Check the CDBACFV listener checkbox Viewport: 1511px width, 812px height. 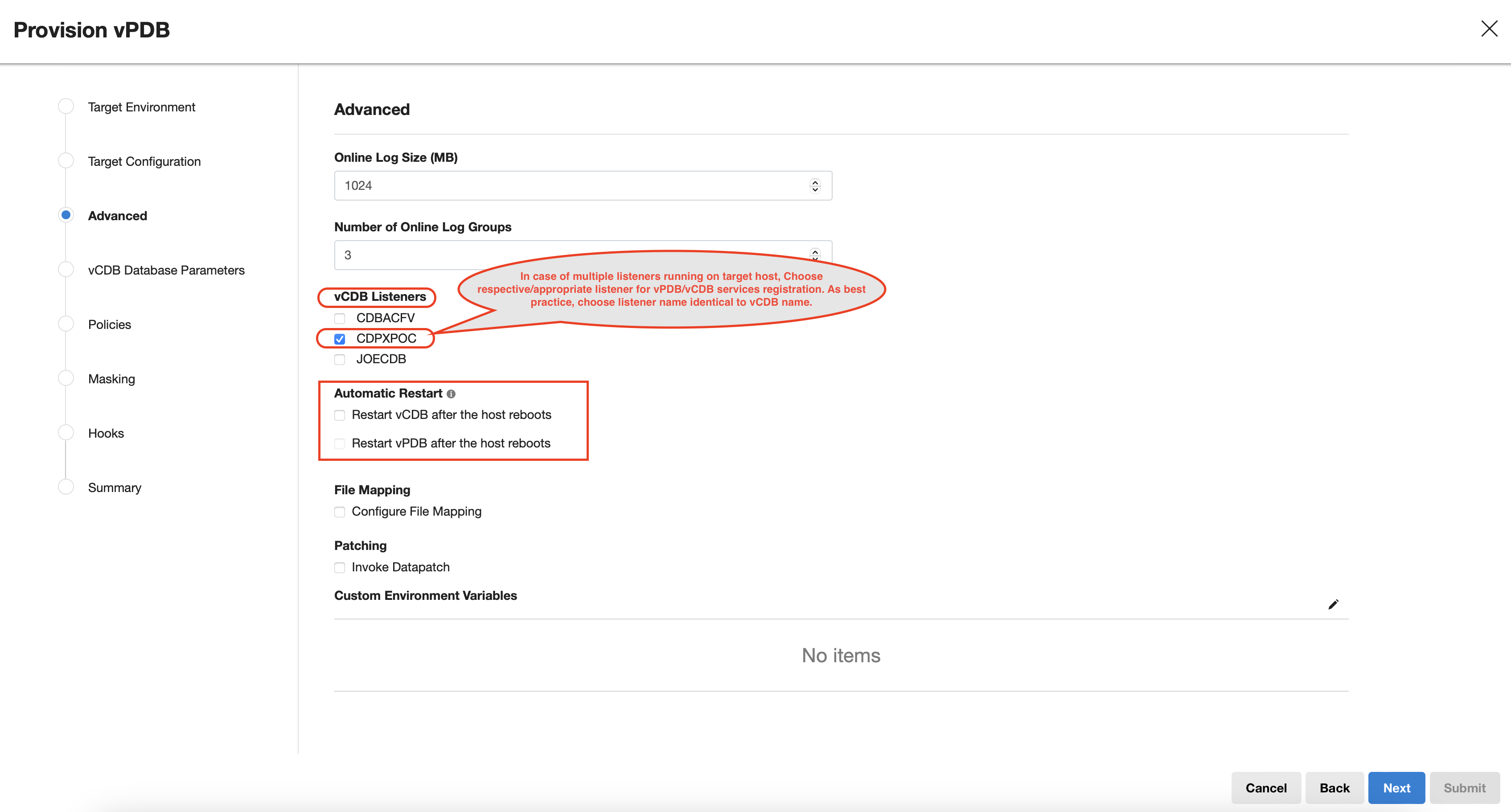pos(340,318)
